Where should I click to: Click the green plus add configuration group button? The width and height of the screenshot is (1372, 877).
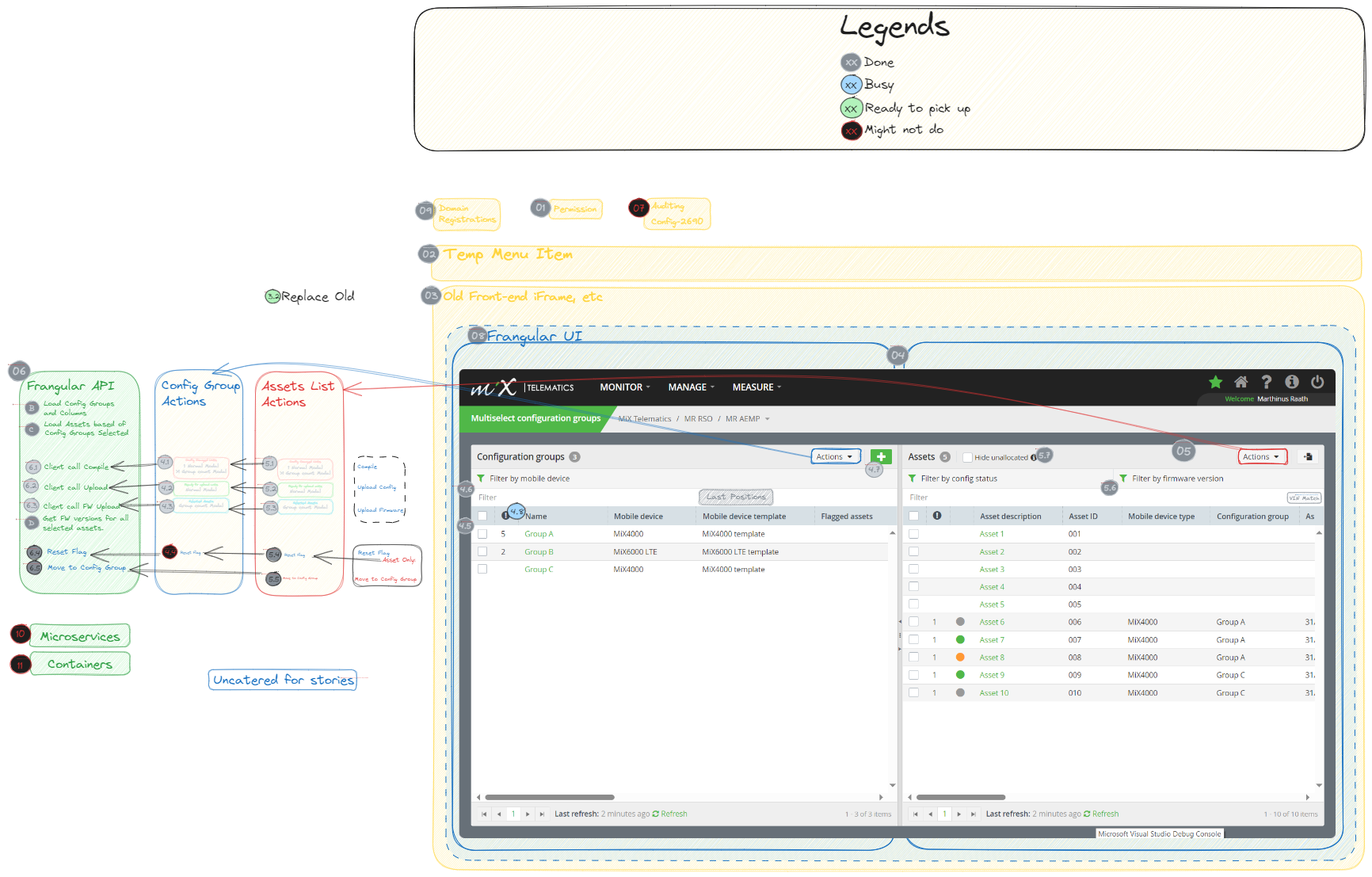[881, 457]
